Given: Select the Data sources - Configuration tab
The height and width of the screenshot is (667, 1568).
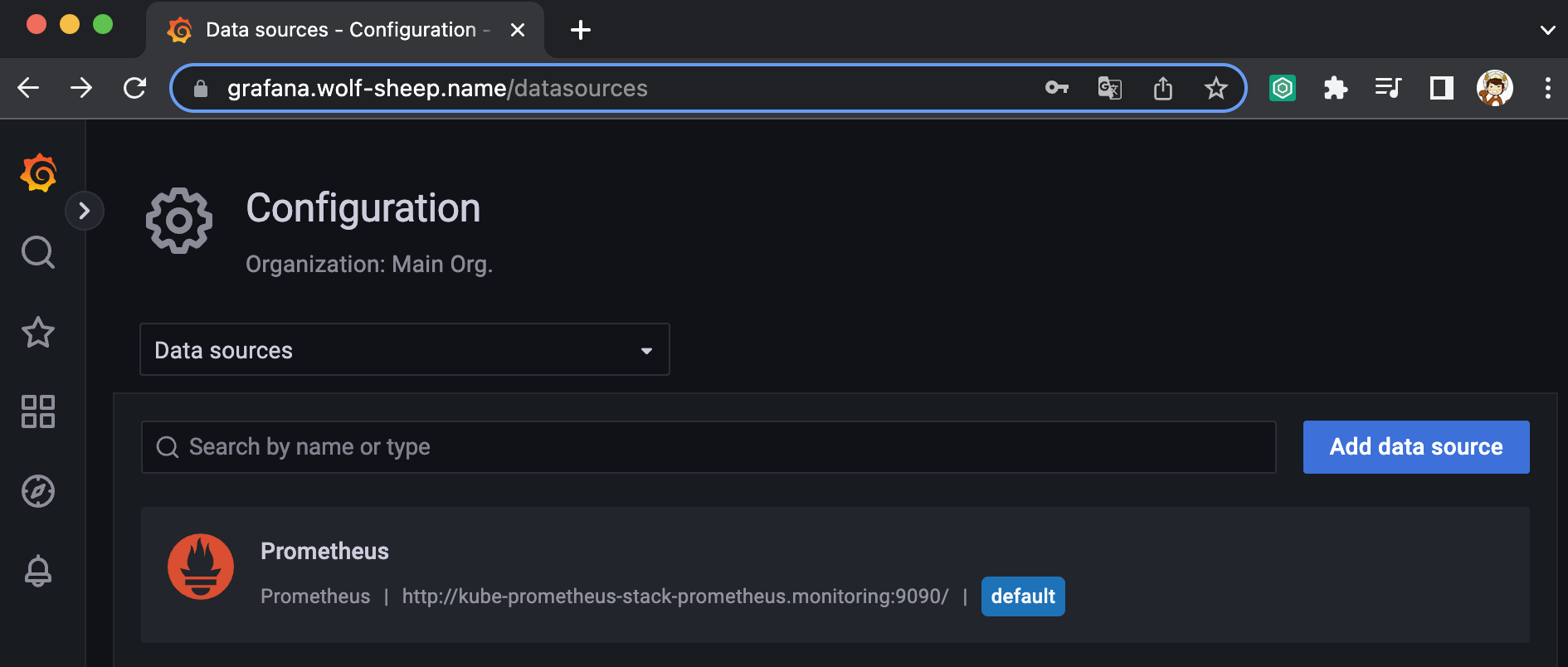Looking at the screenshot, I should pyautogui.click(x=344, y=30).
